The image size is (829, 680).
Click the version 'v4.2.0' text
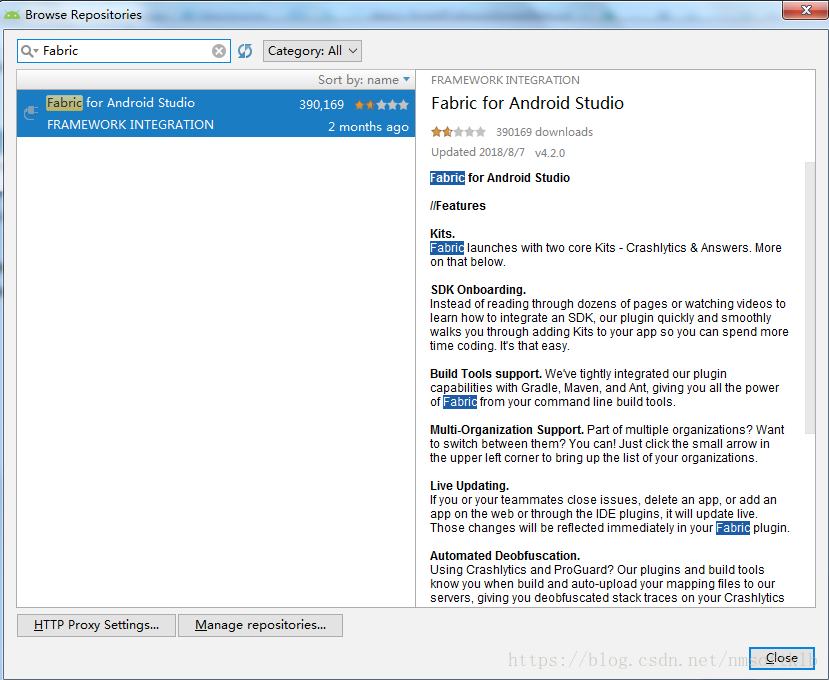click(550, 153)
